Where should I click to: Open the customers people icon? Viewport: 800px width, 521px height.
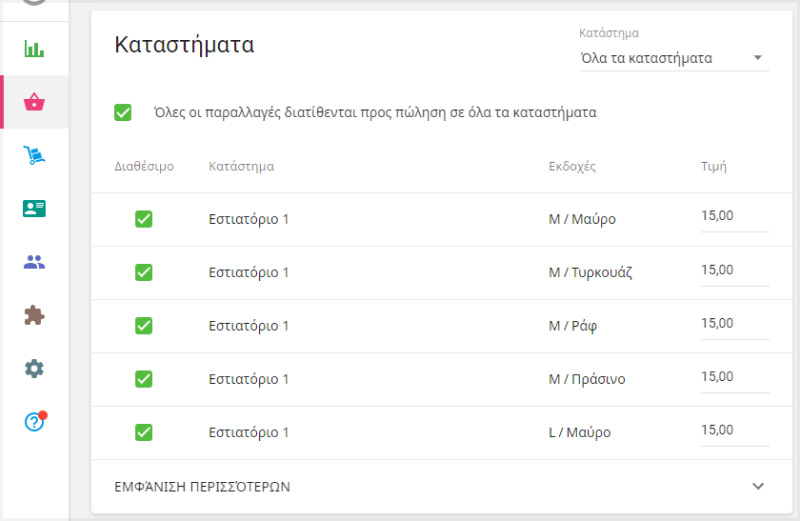34,262
